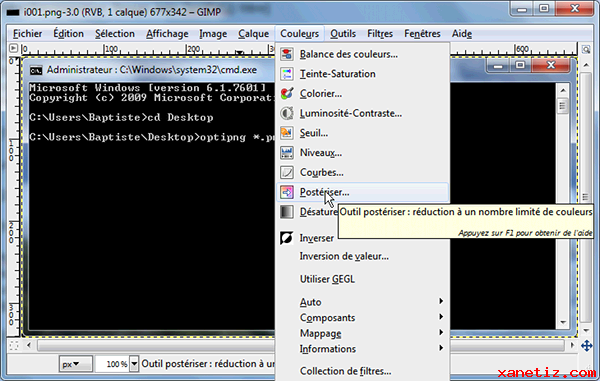The width and height of the screenshot is (600, 381).
Task: Close the Couleurs menu via its title
Action: pos(299,34)
